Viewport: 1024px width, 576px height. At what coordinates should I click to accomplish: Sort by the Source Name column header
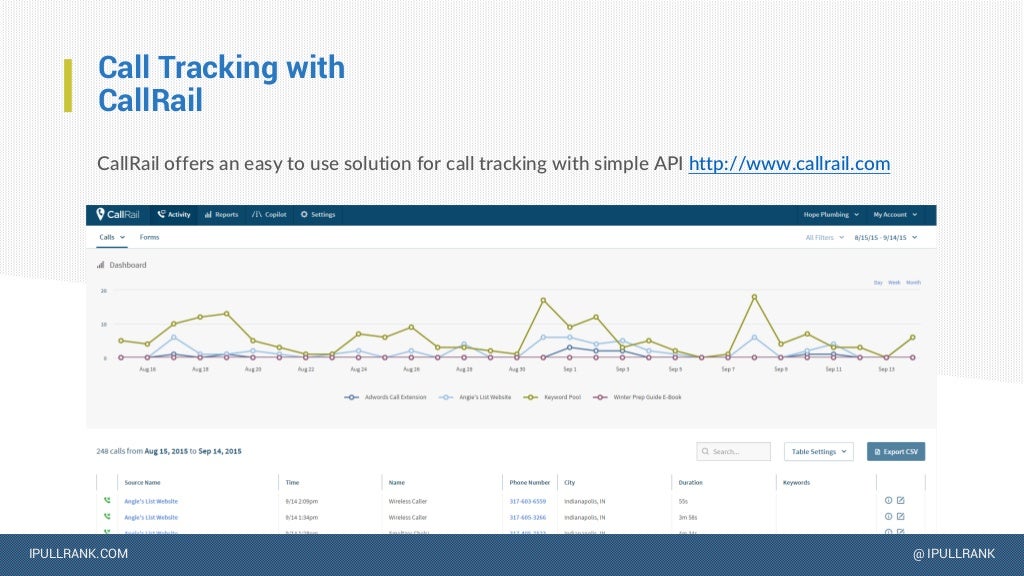pos(142,483)
